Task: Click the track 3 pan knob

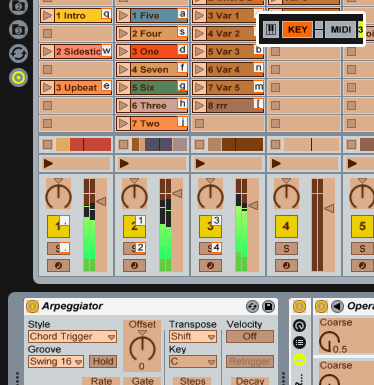Action: click(210, 196)
